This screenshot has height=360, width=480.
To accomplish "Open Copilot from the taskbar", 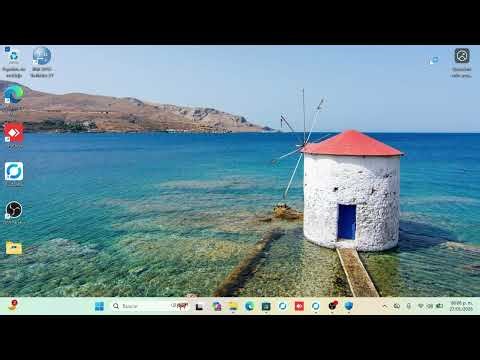I will coord(216,306).
